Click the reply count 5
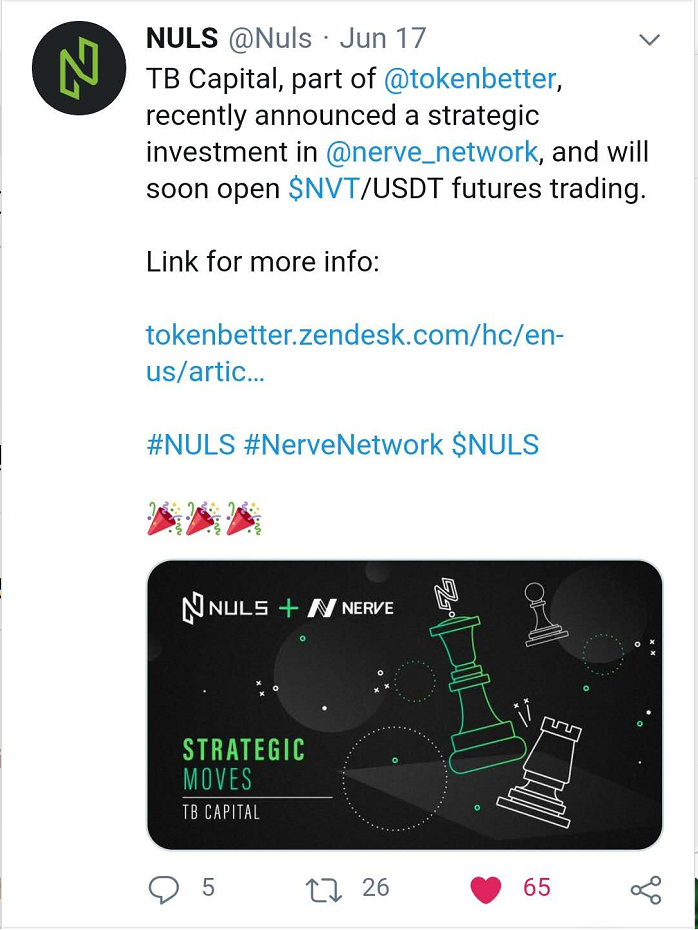Screen dimensions: 698x930 pos(208,888)
